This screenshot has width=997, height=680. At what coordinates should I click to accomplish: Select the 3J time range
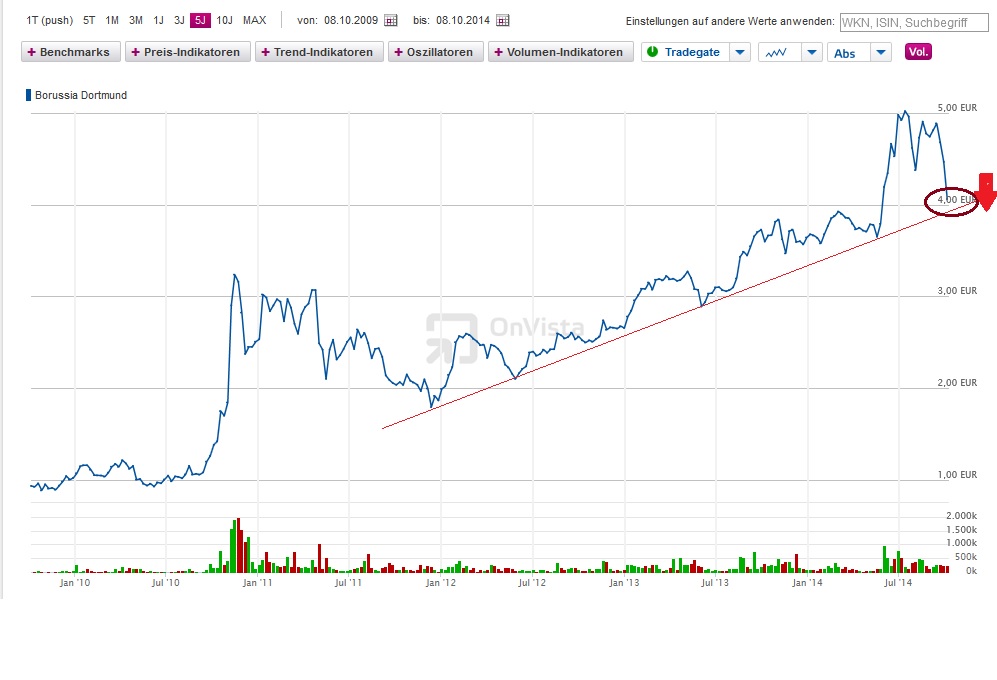(179, 20)
